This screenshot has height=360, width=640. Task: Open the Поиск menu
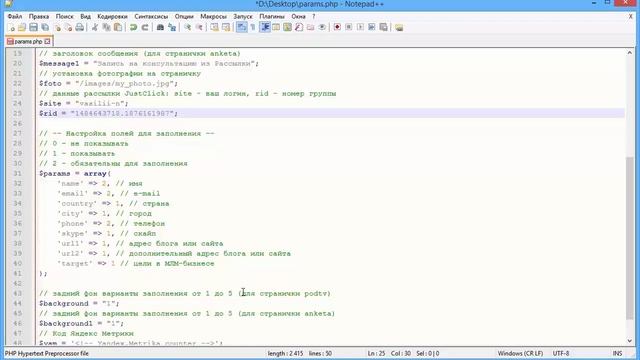click(64, 16)
